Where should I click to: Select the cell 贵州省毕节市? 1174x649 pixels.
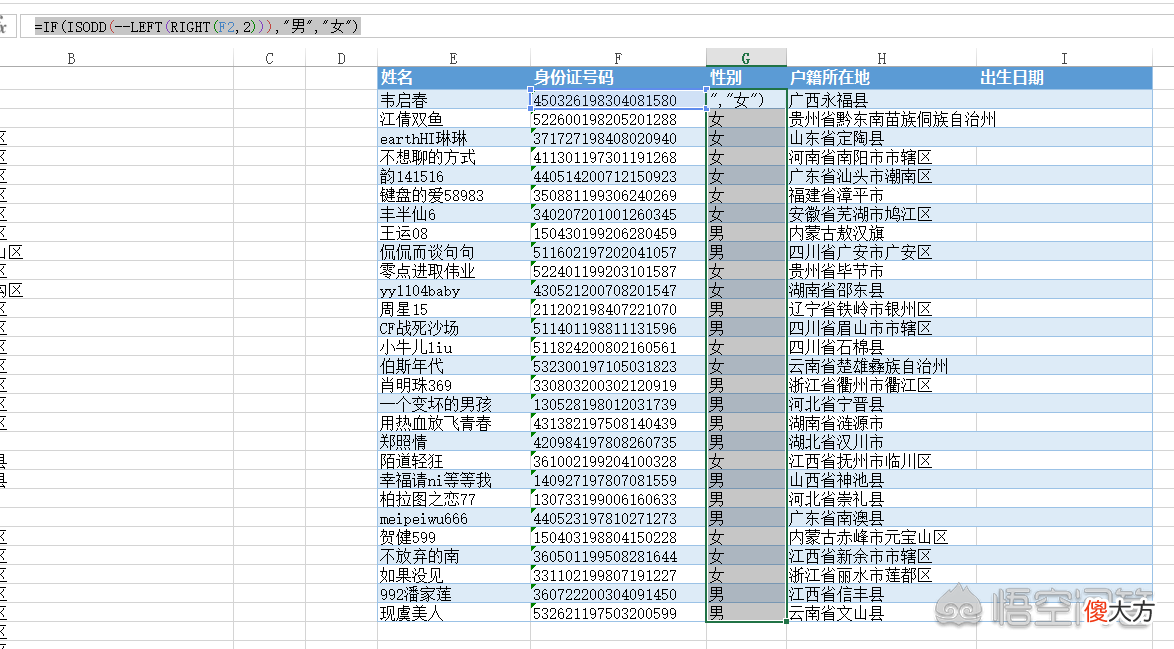(881, 271)
